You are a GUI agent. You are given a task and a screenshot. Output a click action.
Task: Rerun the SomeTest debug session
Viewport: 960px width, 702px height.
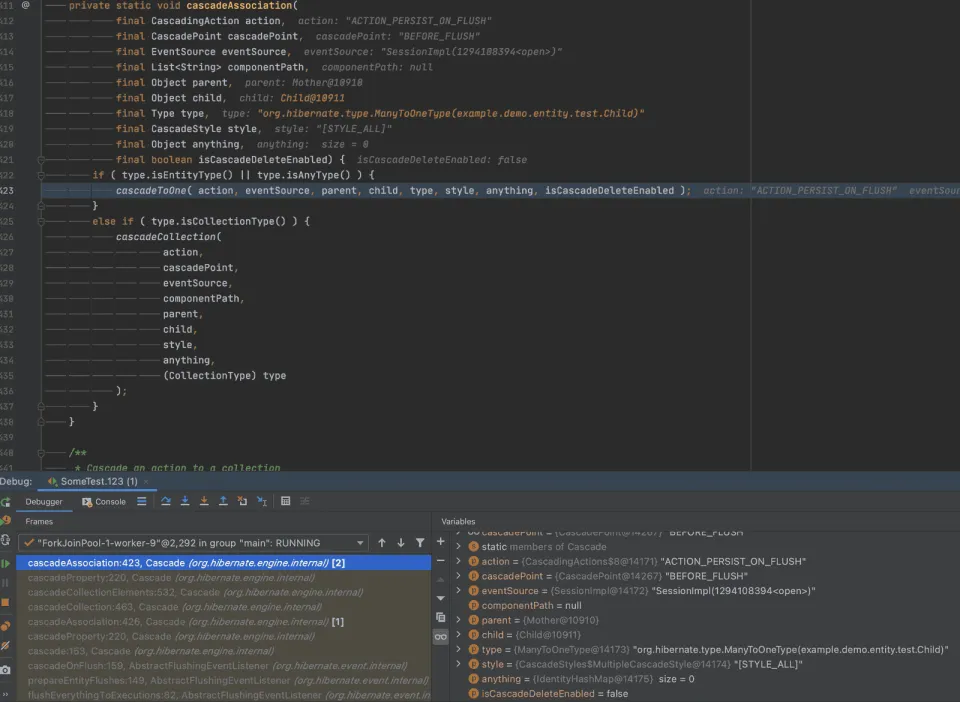6,502
